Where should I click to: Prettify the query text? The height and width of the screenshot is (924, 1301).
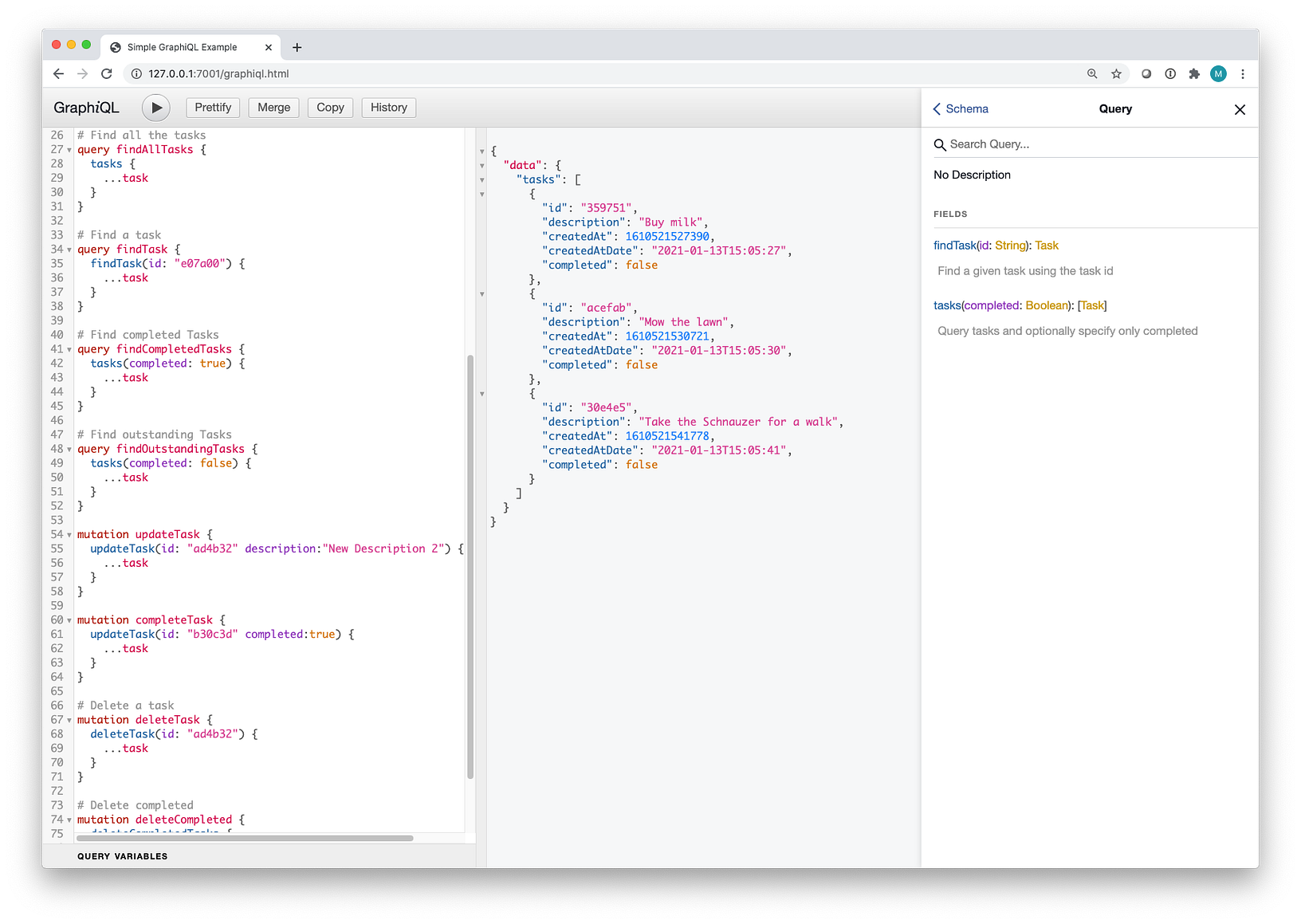point(213,108)
